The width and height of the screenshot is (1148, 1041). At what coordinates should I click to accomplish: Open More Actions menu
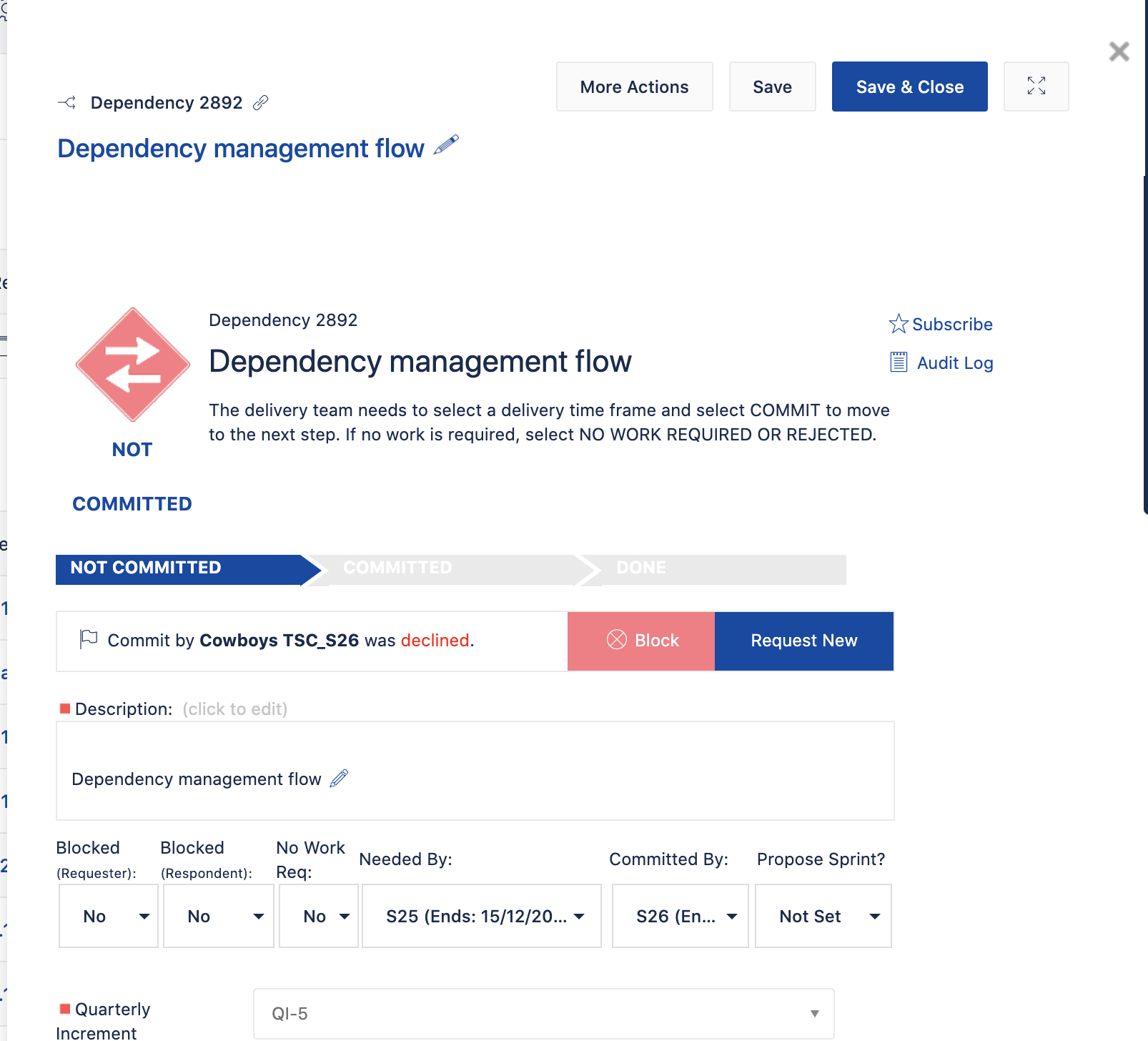pyautogui.click(x=634, y=87)
